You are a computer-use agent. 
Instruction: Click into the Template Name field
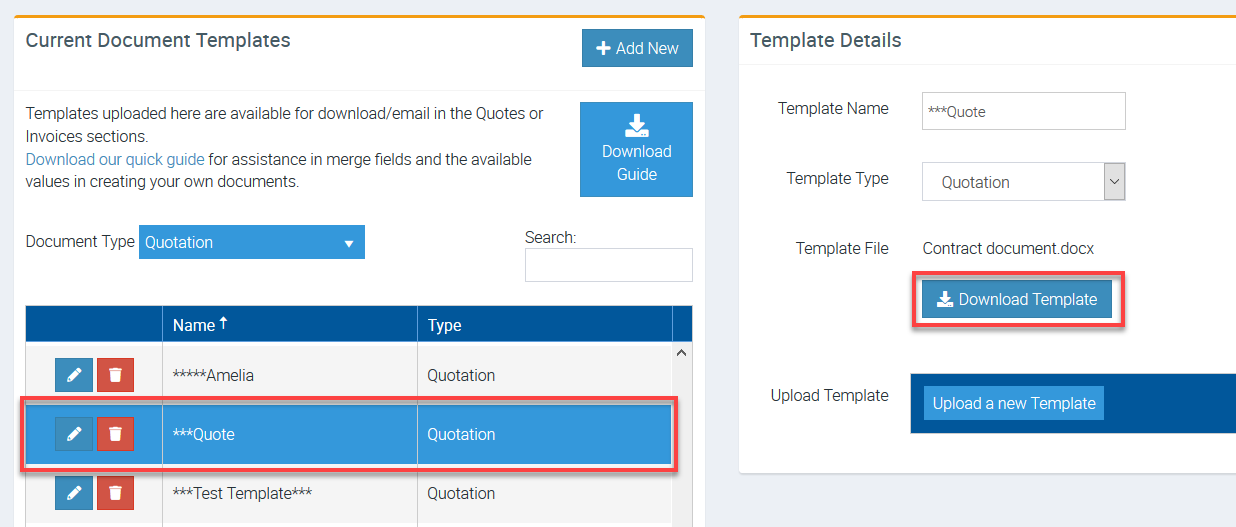point(1023,112)
